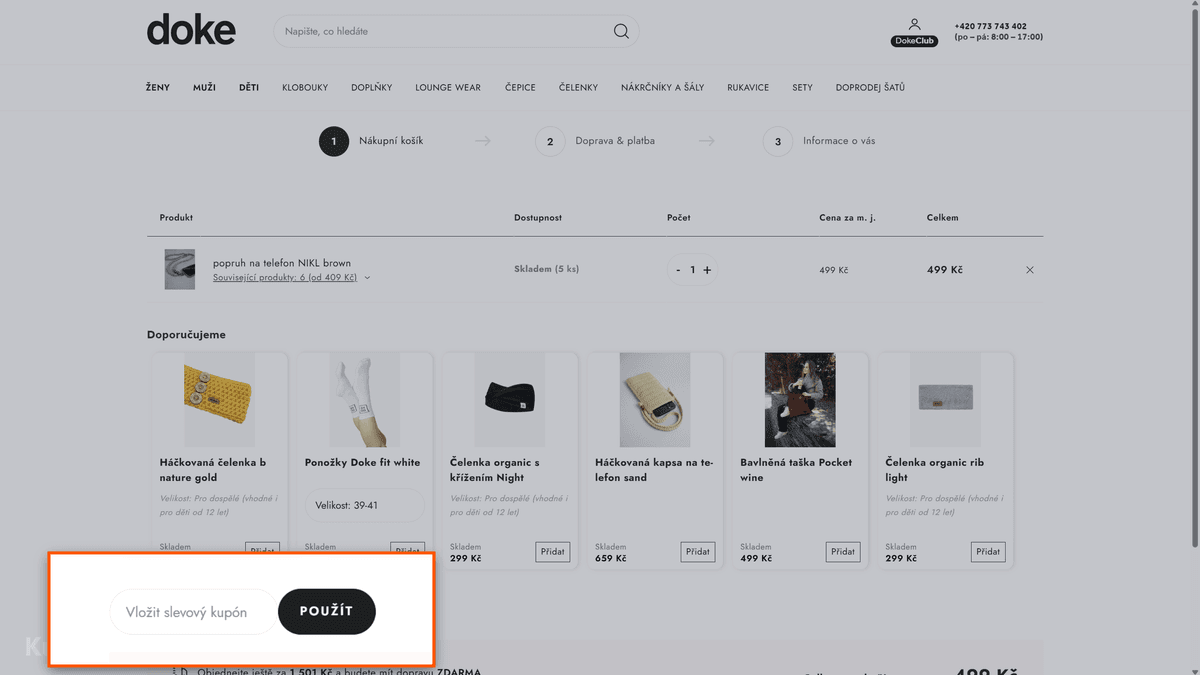Viewport: 1200px width, 675px height.
Task: Increase quantity with the plus button
Action: click(707, 270)
